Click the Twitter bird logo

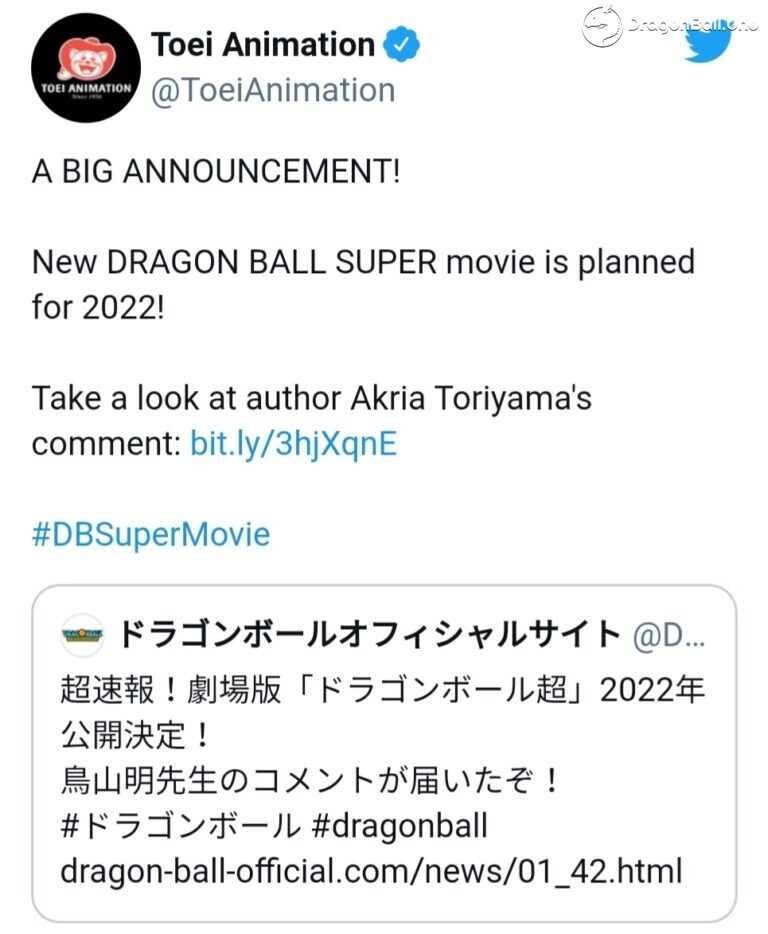coord(707,43)
